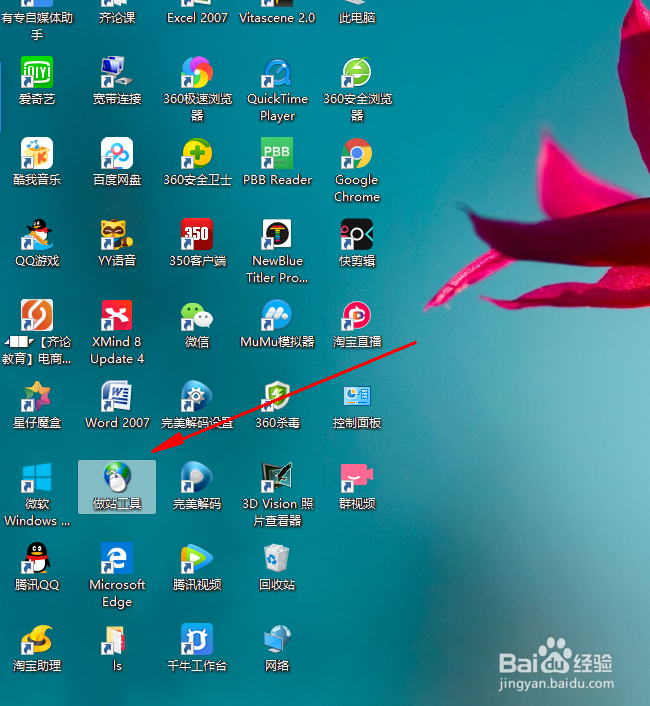
Task: Select NewBlue Titler Pro shortcut
Action: (x=277, y=234)
